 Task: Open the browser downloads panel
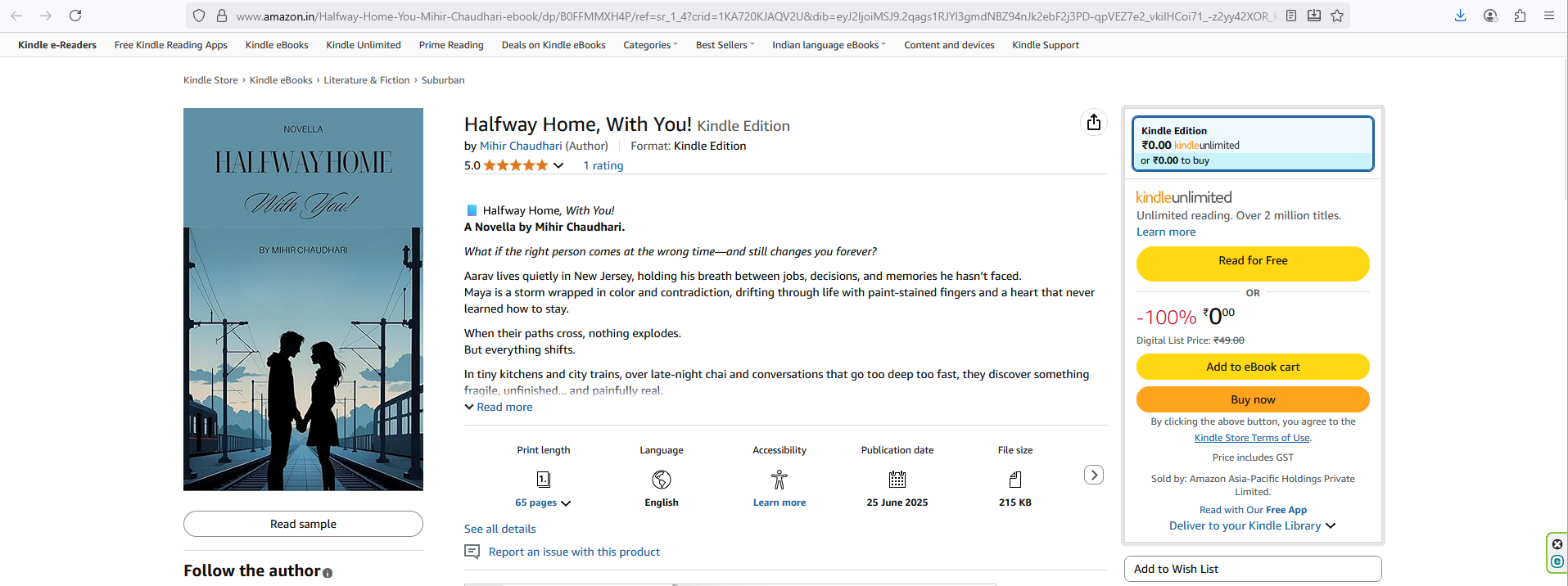(x=1460, y=16)
